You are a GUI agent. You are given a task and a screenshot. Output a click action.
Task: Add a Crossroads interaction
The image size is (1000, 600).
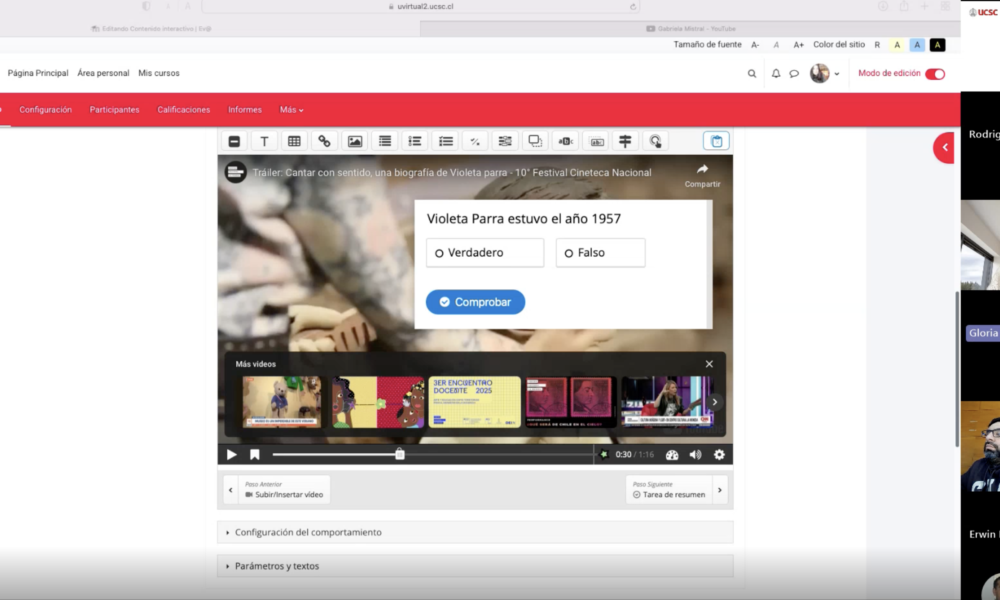(625, 141)
